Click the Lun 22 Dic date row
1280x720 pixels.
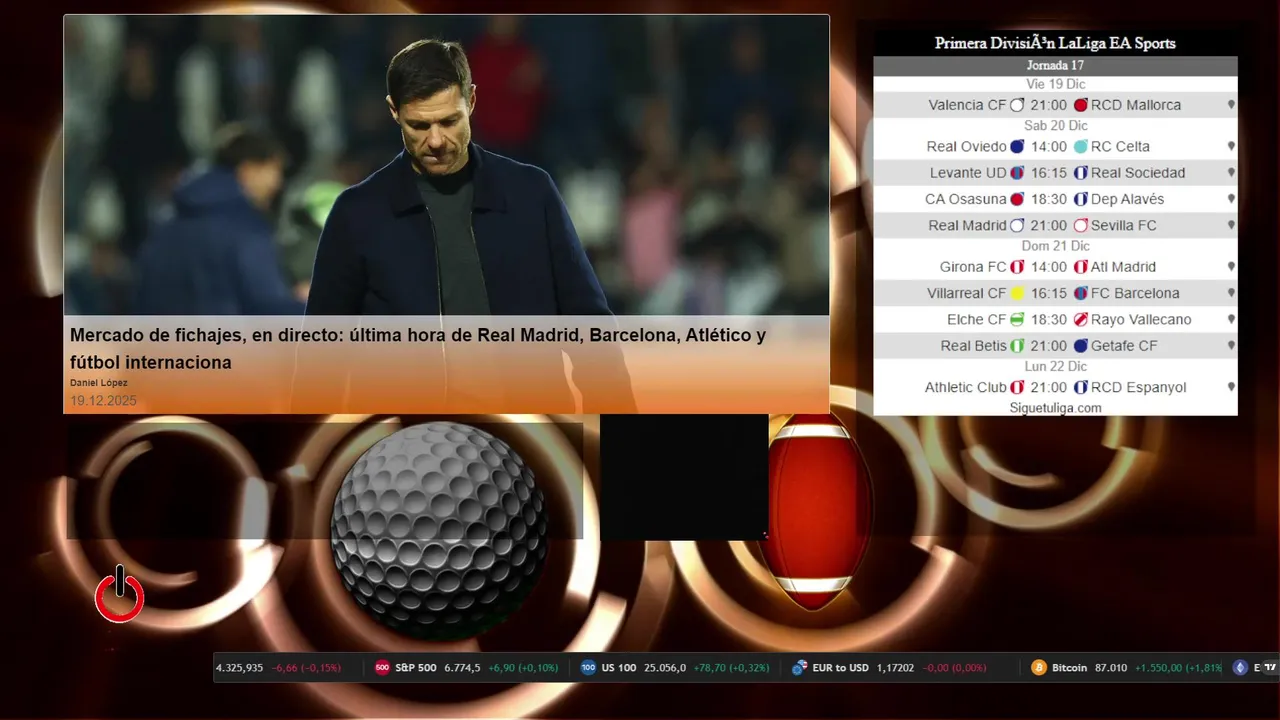click(x=1055, y=367)
